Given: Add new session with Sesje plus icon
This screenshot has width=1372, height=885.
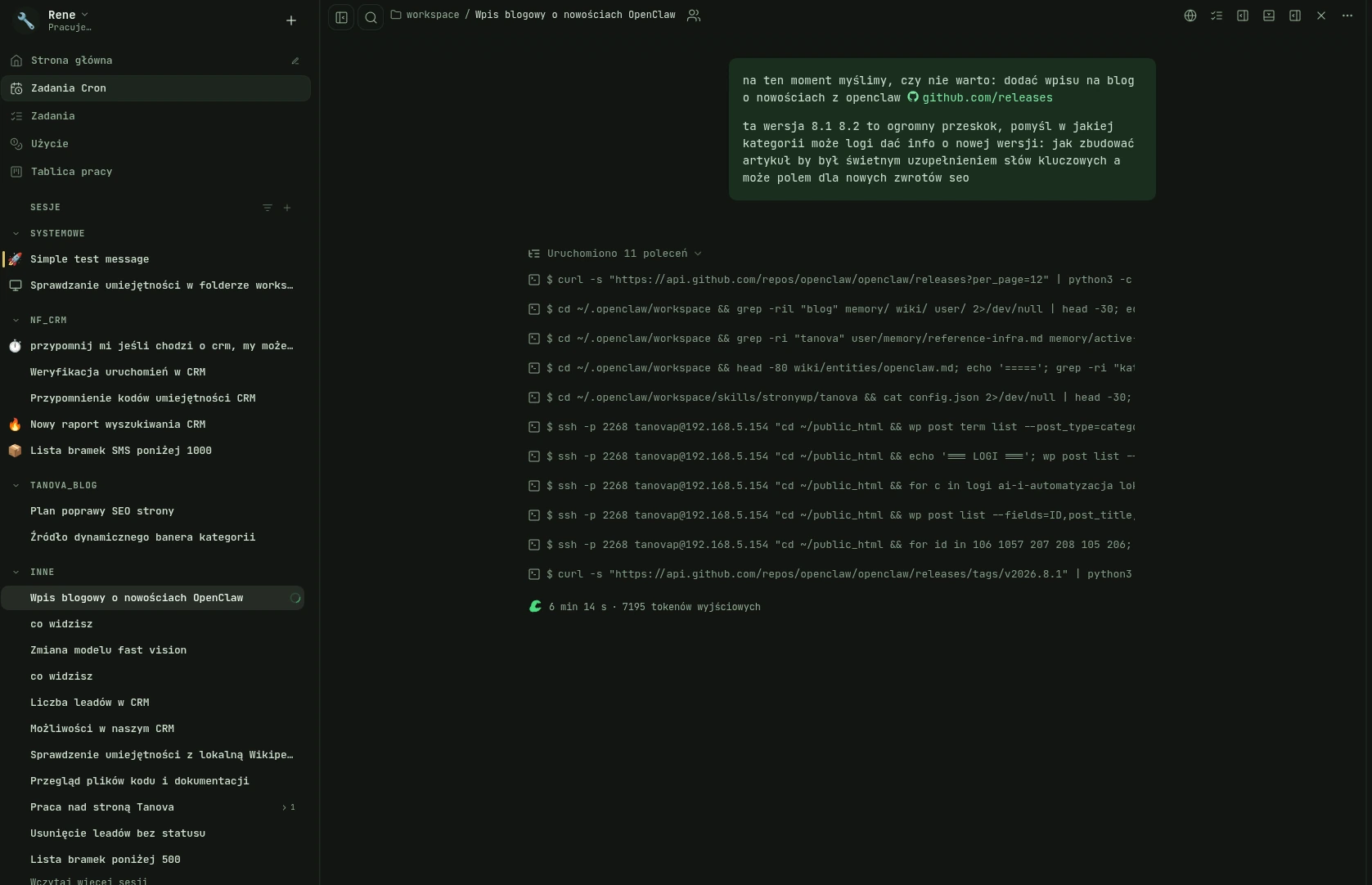Looking at the screenshot, I should pos(287,208).
